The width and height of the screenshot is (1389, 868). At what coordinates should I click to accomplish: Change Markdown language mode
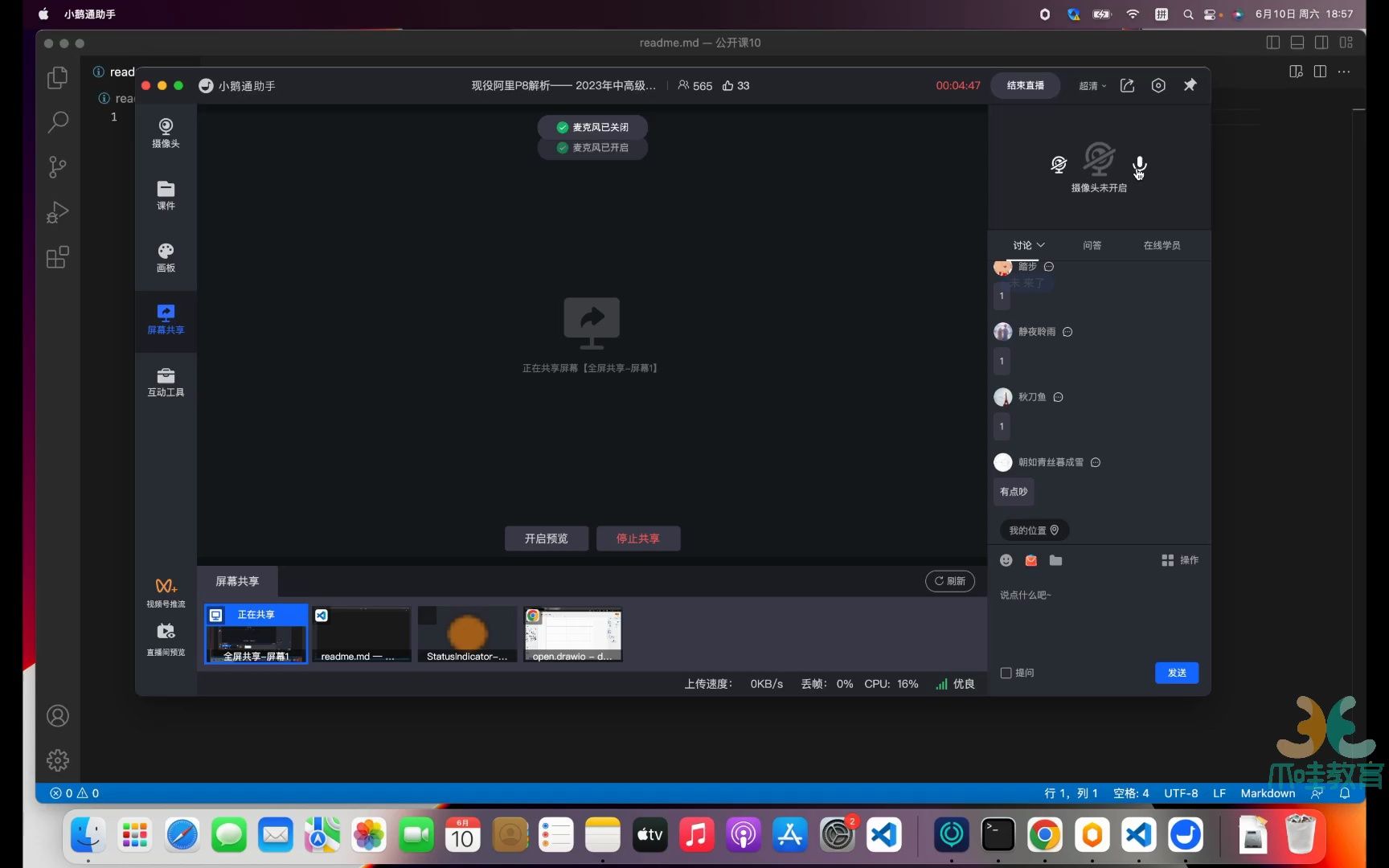[x=1268, y=793]
